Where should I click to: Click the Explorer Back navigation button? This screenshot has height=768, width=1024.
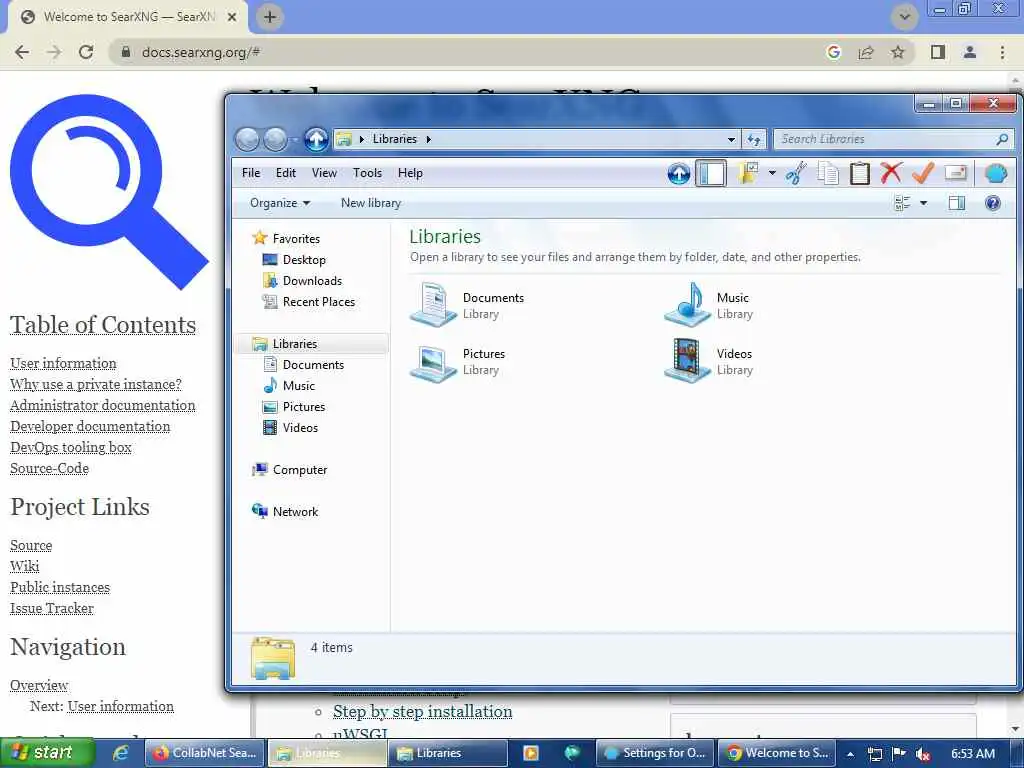[x=248, y=139]
